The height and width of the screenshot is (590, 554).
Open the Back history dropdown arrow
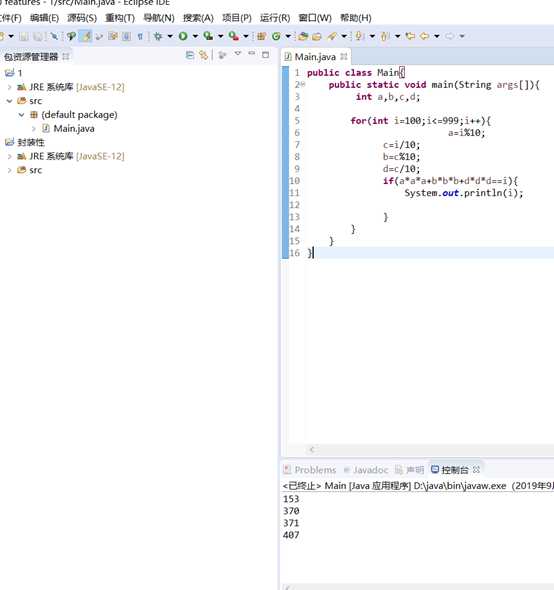(437, 36)
